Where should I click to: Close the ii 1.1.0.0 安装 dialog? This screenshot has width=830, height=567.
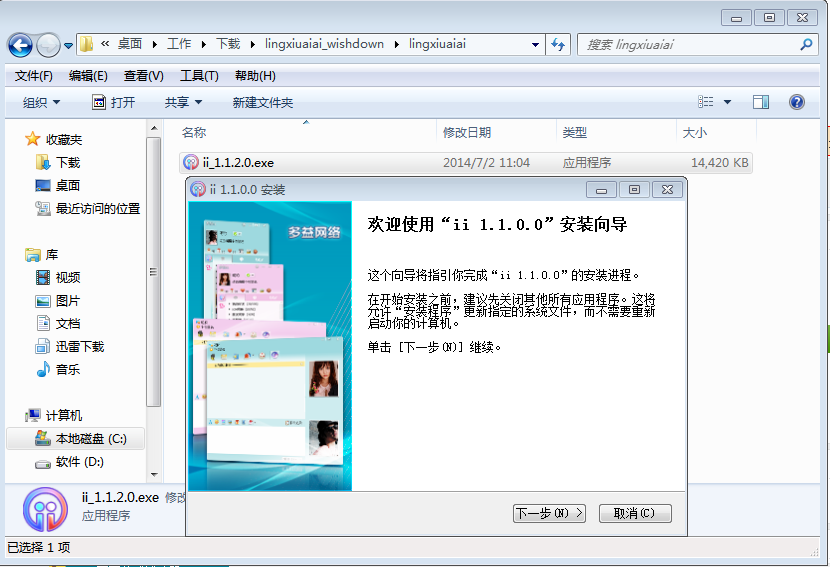click(667, 190)
